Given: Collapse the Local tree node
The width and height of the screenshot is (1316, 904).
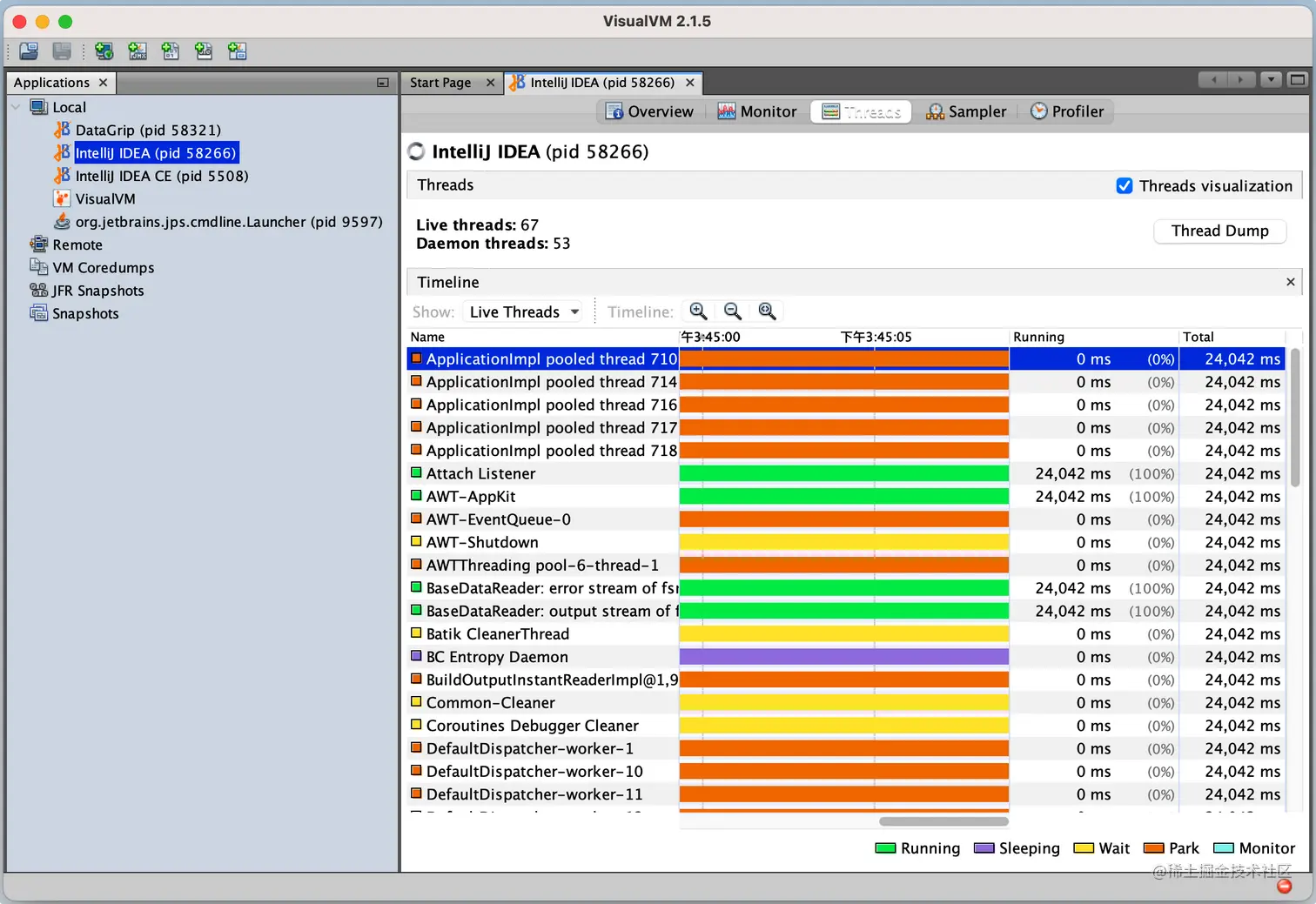Looking at the screenshot, I should pos(16,107).
